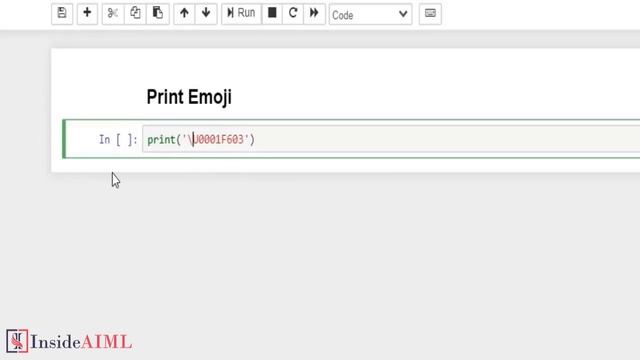Screen dimensions: 640x360
Task: Run the current cell
Action: pos(241,13)
